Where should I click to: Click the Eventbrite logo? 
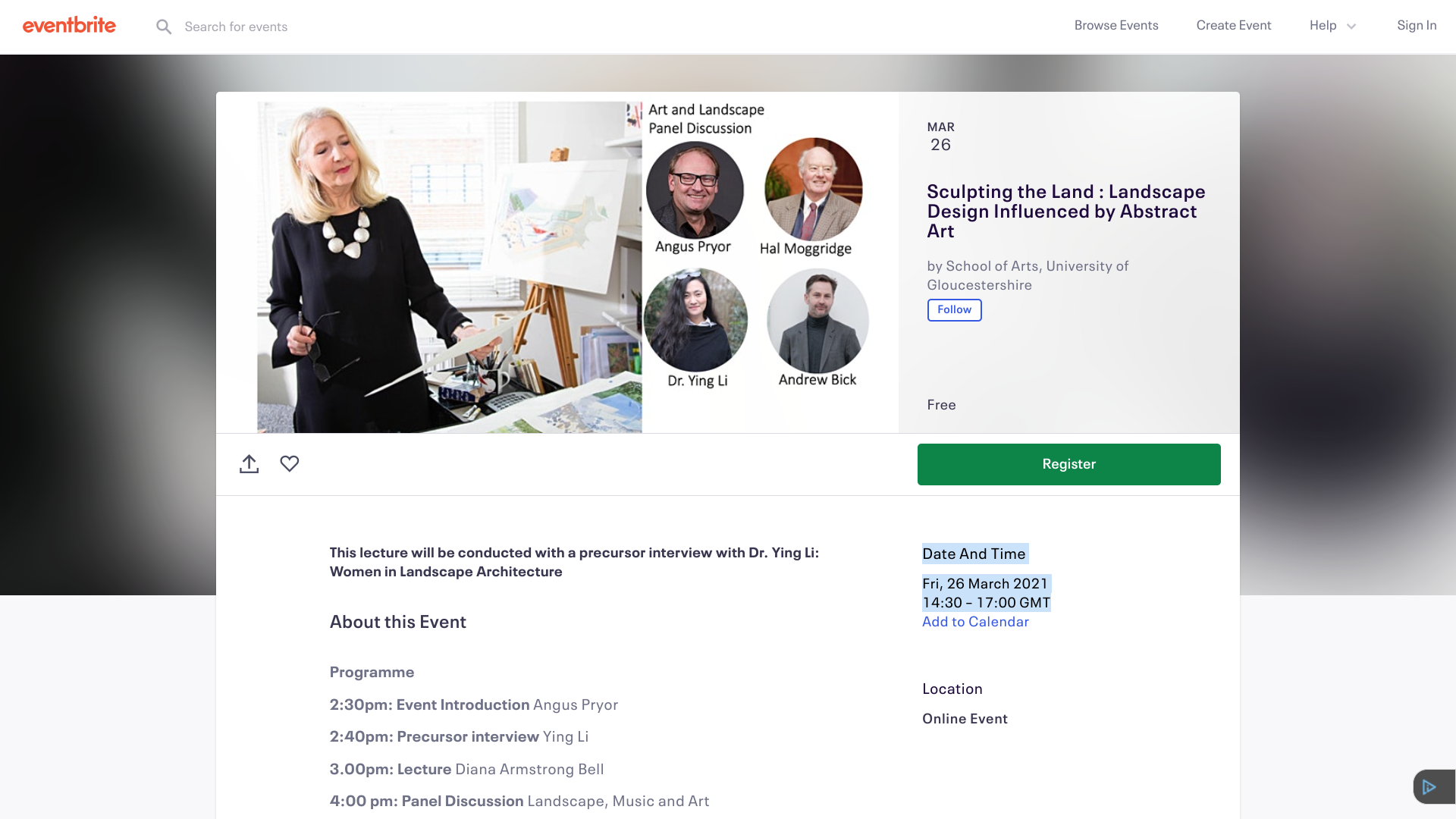click(69, 26)
